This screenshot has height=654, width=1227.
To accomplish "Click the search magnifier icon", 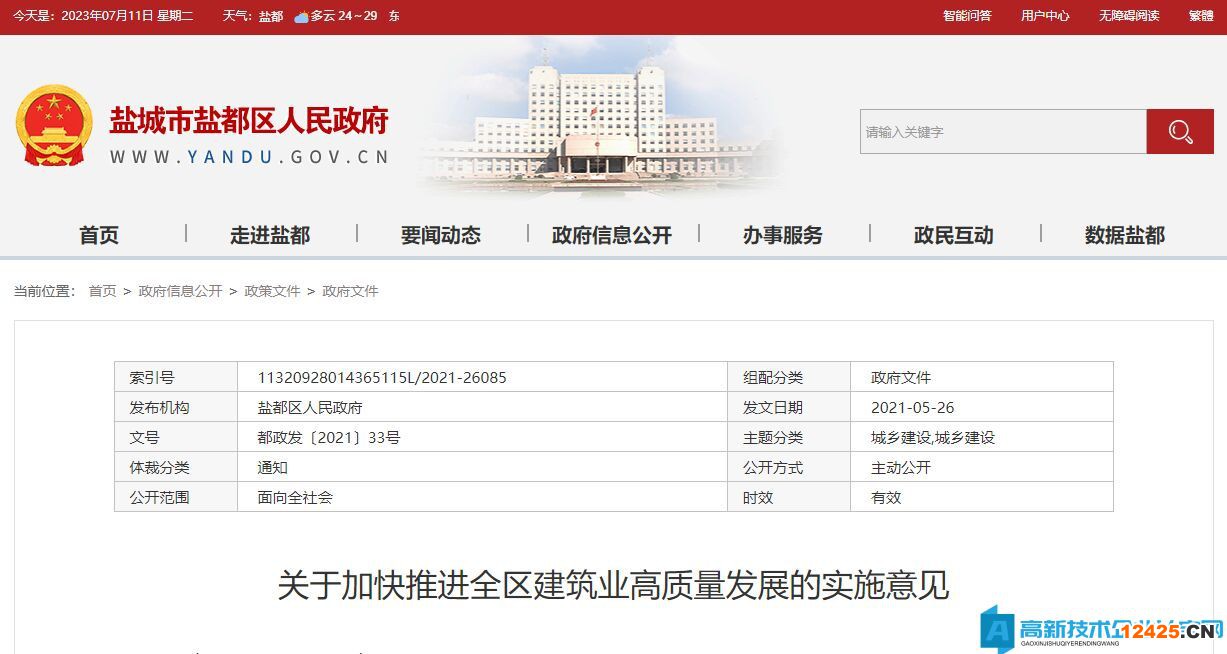I will [1180, 131].
